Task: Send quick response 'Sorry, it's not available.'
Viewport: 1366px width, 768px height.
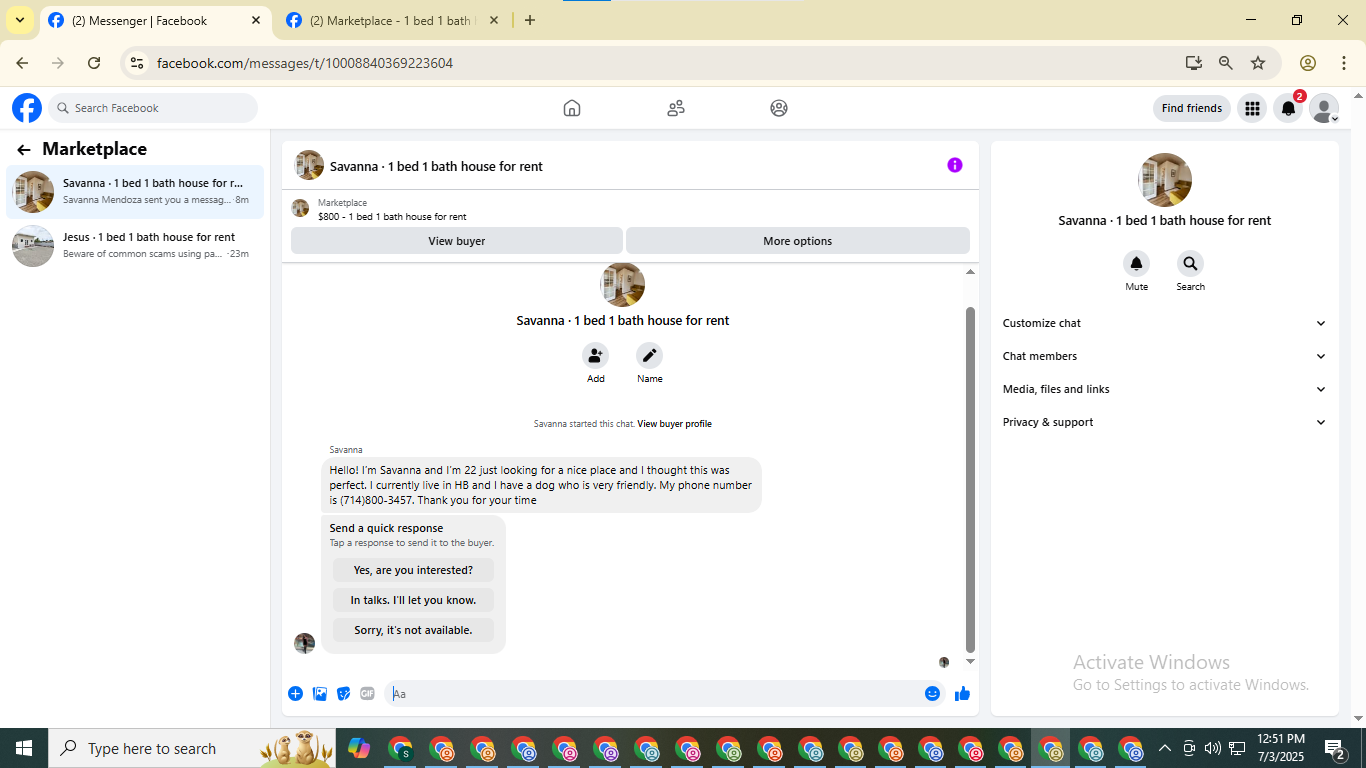Action: point(413,630)
